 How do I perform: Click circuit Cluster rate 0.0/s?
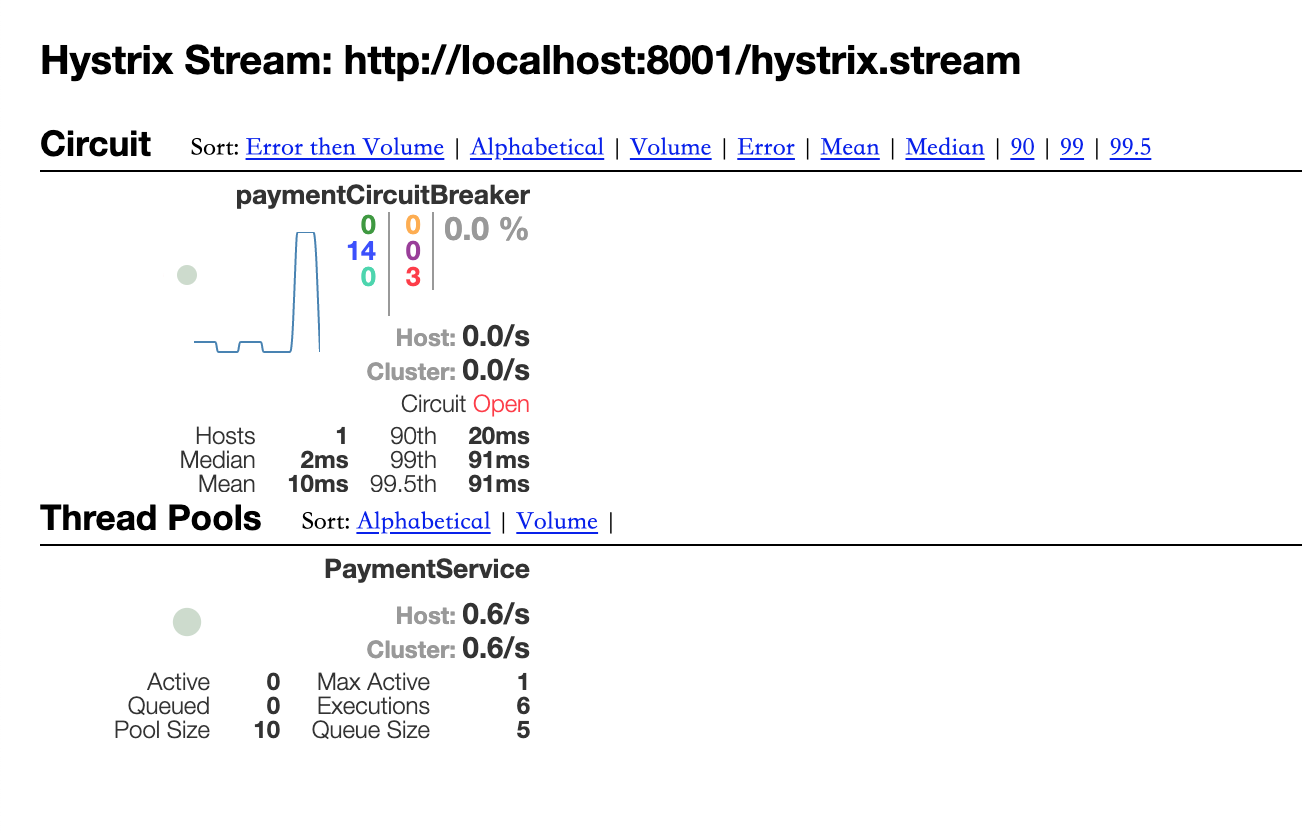pyautogui.click(x=496, y=372)
